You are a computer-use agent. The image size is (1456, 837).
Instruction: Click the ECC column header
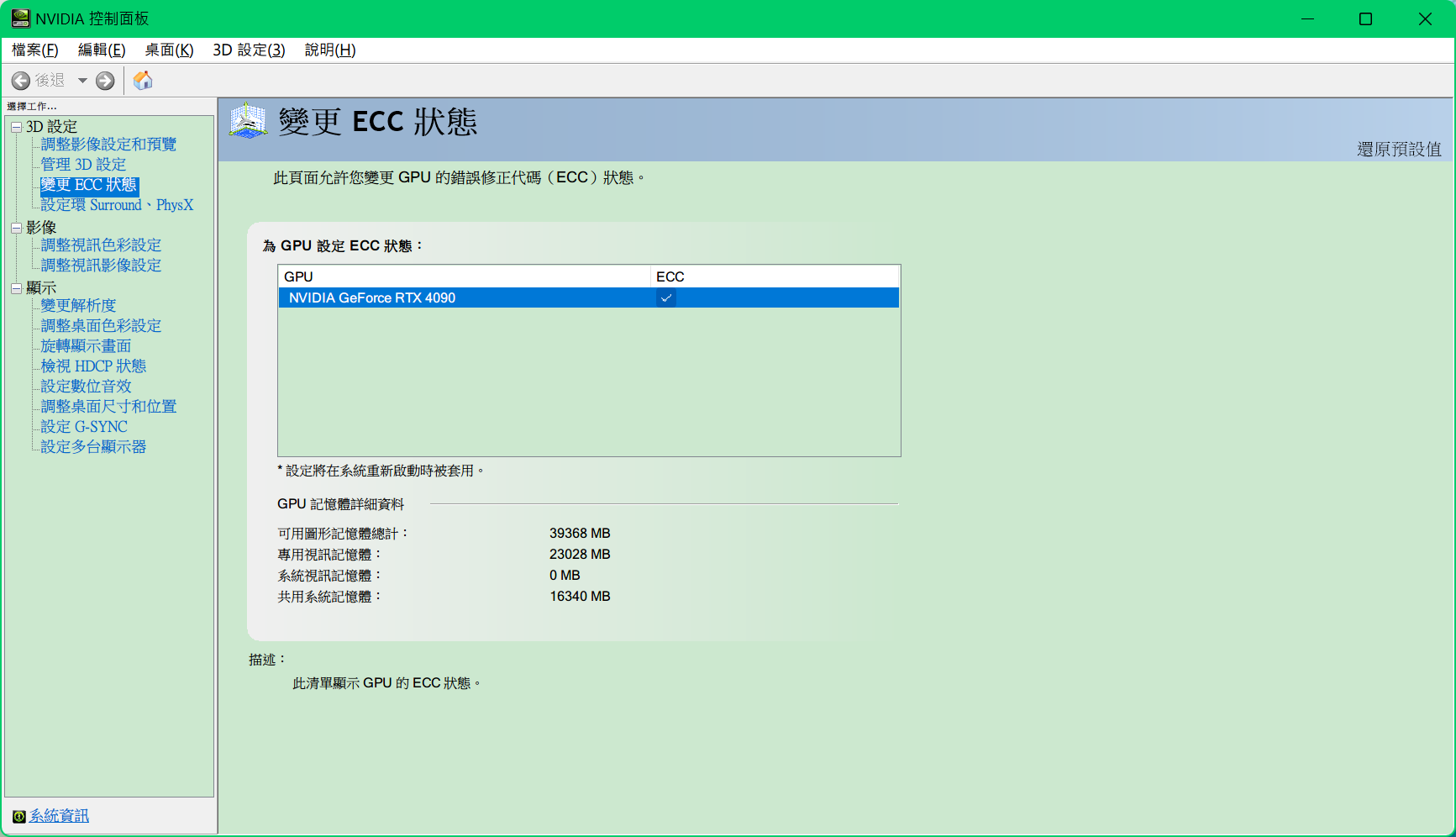click(x=775, y=276)
